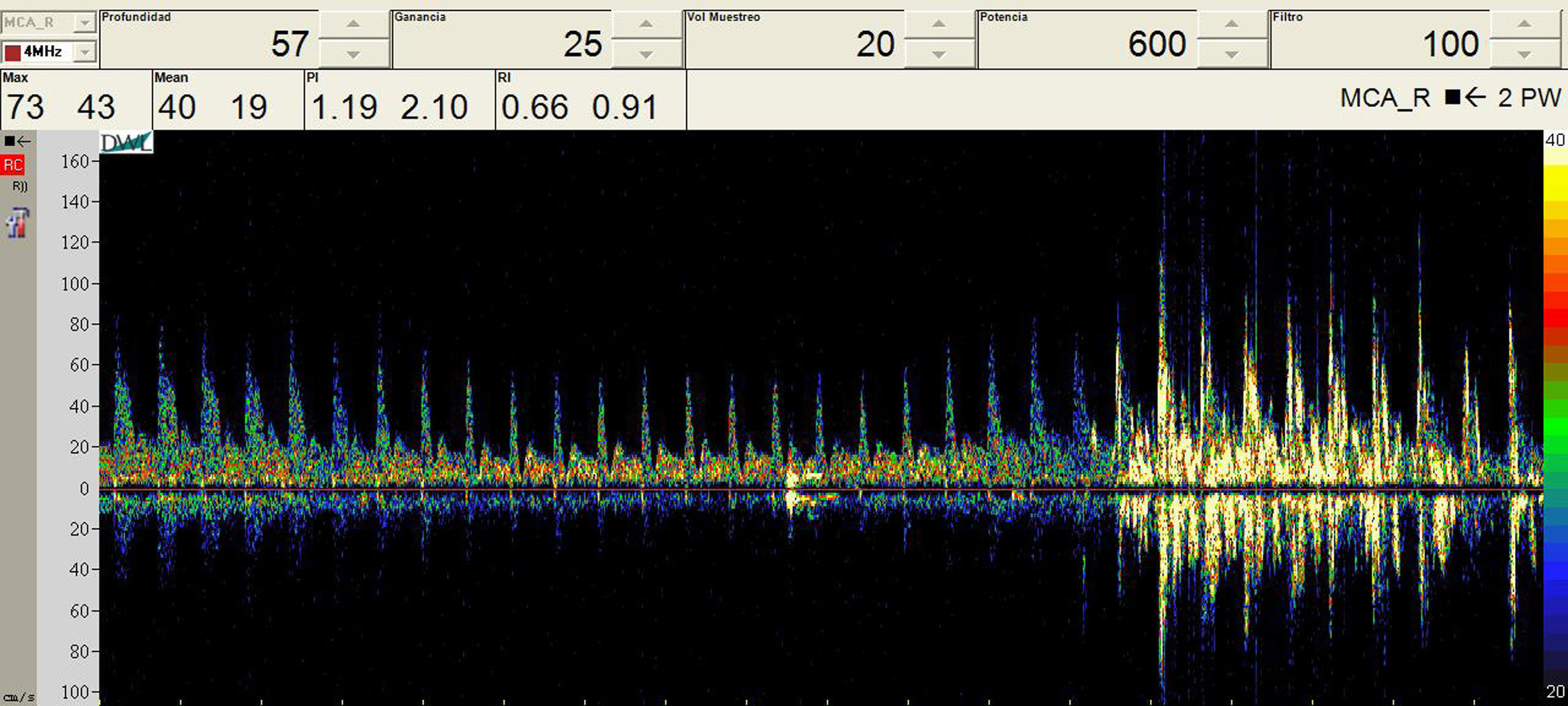The image size is (1568, 706).
Task: Click the red and blue probe icon
Action: point(17,223)
